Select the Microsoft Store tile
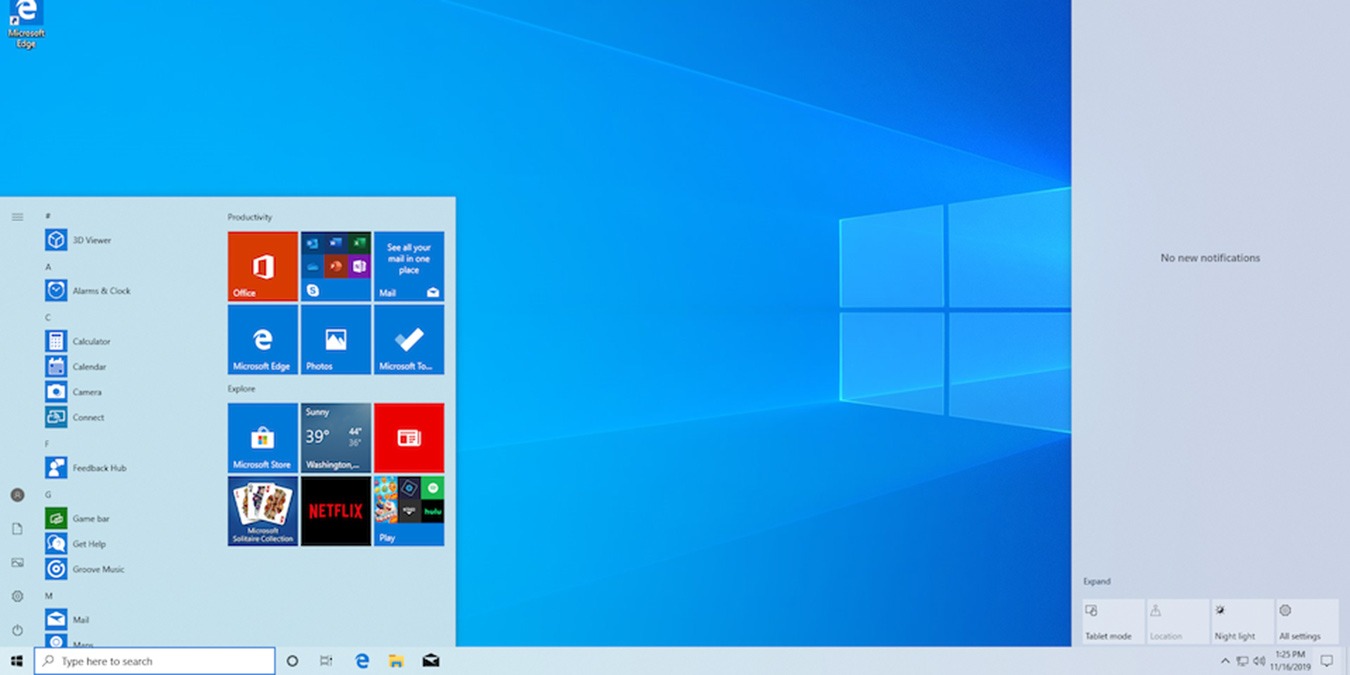Viewport: 1350px width, 675px height. click(x=262, y=437)
